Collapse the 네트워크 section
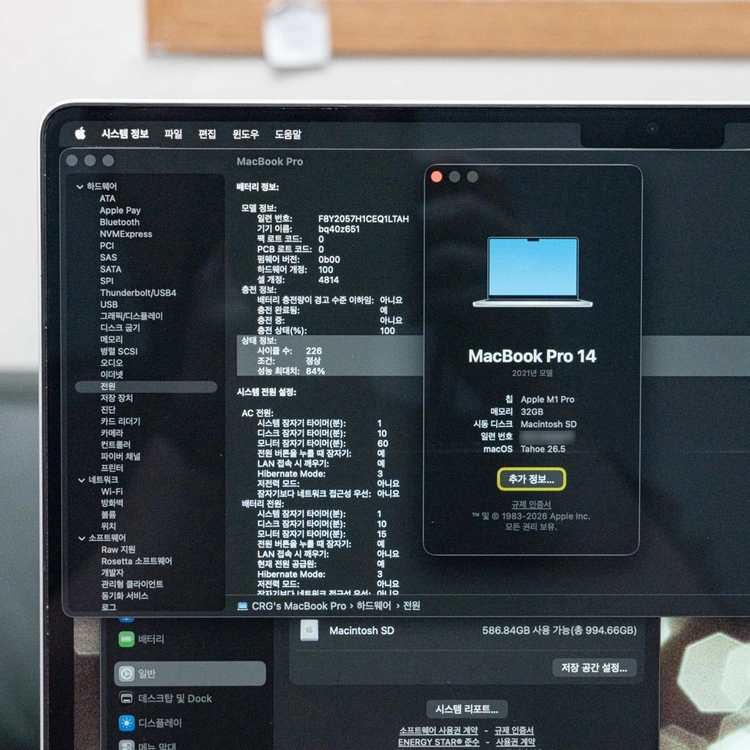The width and height of the screenshot is (750, 750). click(x=81, y=480)
